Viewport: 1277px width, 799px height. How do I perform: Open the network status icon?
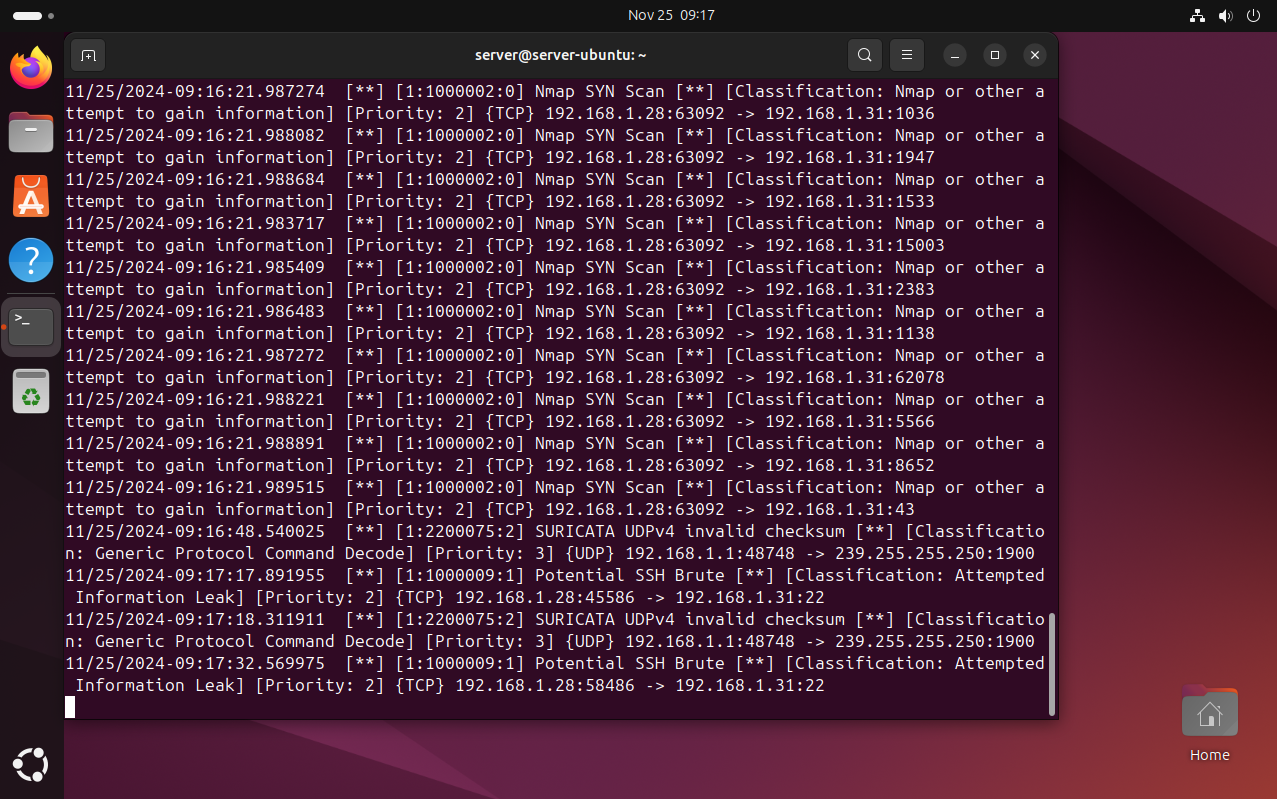click(1198, 15)
